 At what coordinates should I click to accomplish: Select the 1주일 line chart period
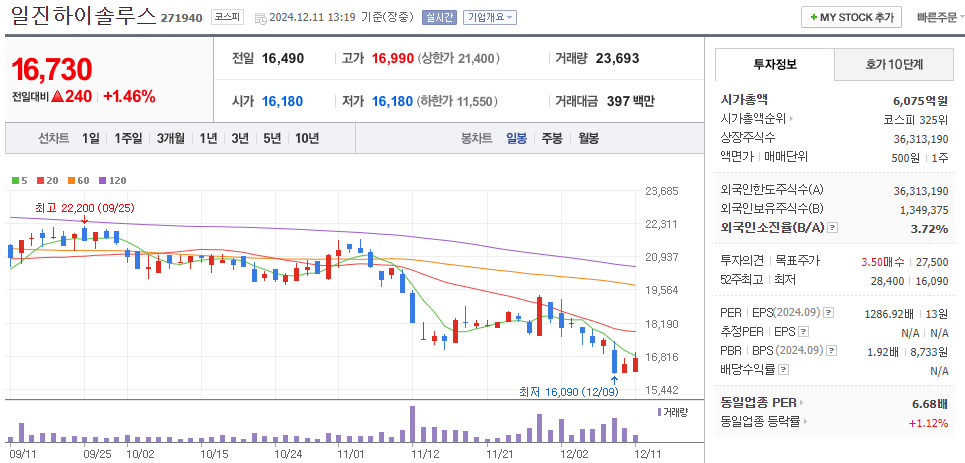(x=128, y=139)
